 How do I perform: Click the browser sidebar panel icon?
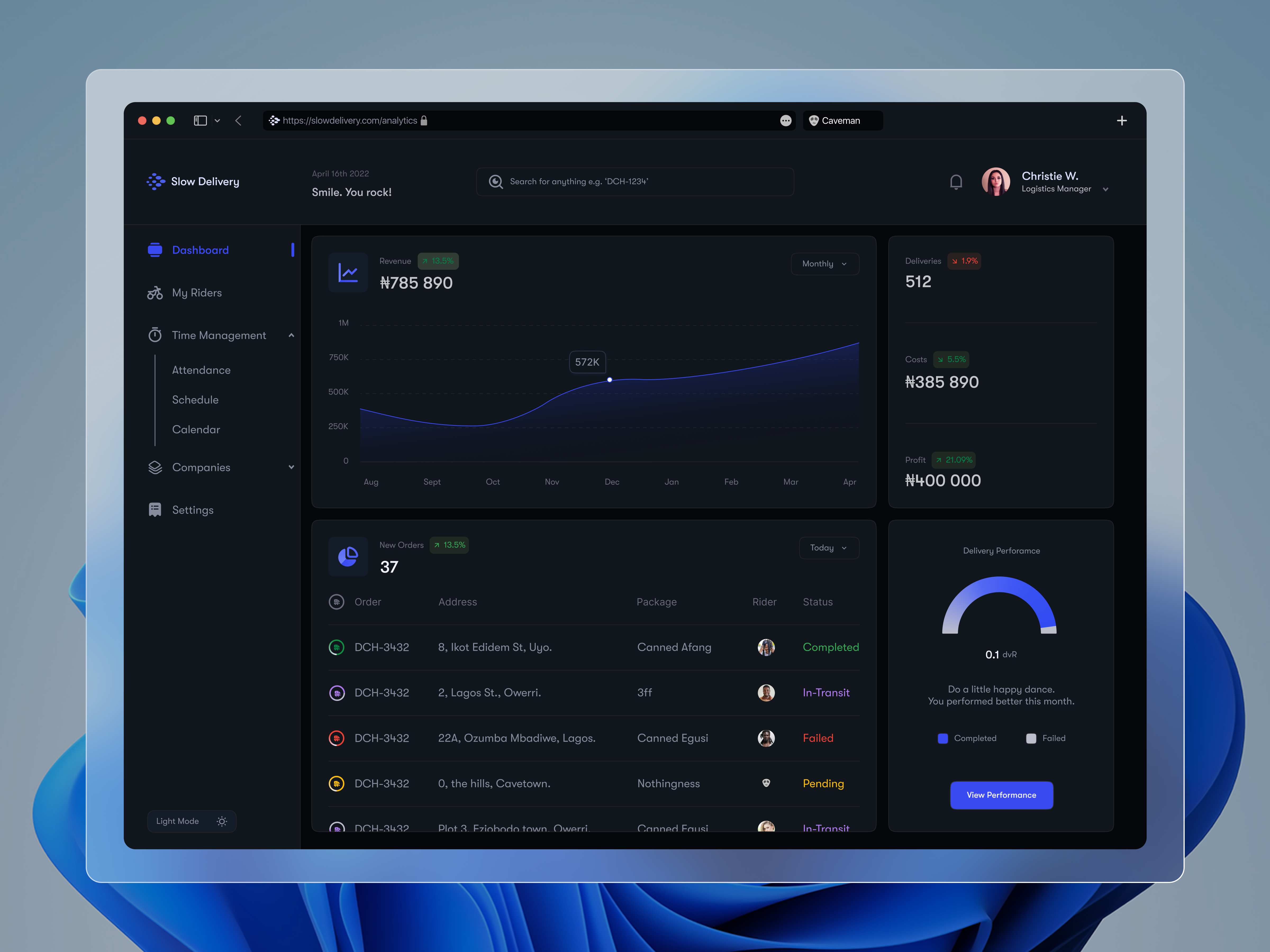pos(200,121)
